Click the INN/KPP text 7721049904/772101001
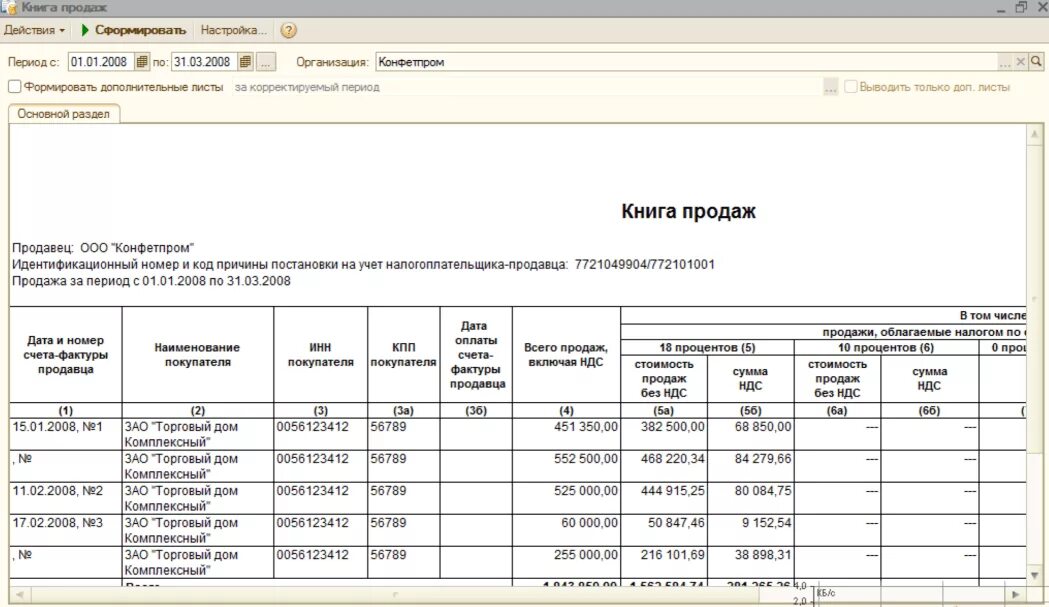 click(644, 264)
